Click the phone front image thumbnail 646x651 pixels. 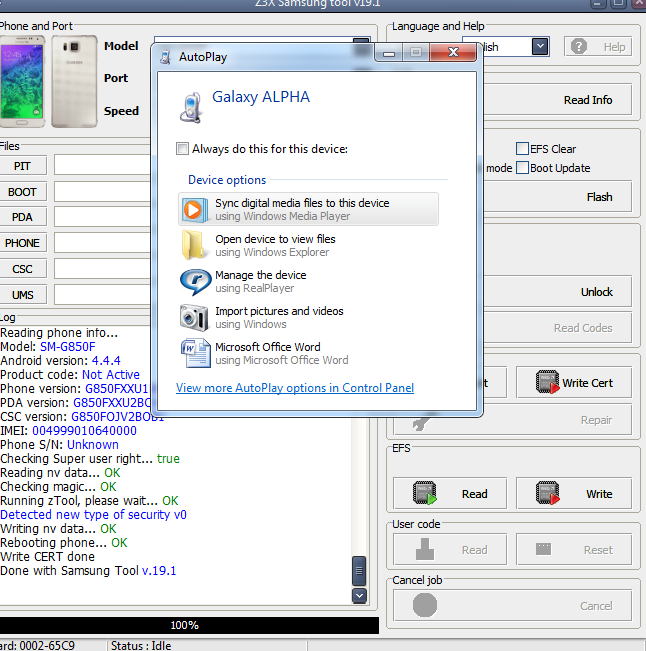click(23, 81)
